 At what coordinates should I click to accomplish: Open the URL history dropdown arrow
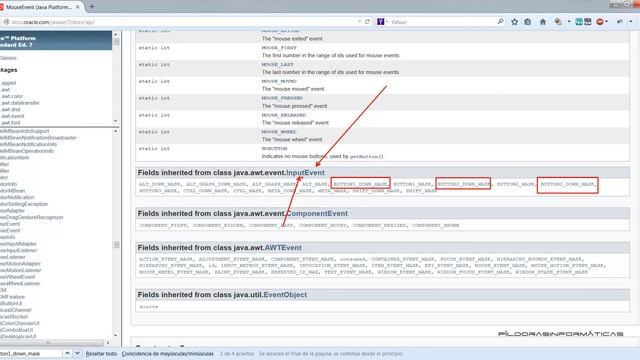[x=359, y=22]
